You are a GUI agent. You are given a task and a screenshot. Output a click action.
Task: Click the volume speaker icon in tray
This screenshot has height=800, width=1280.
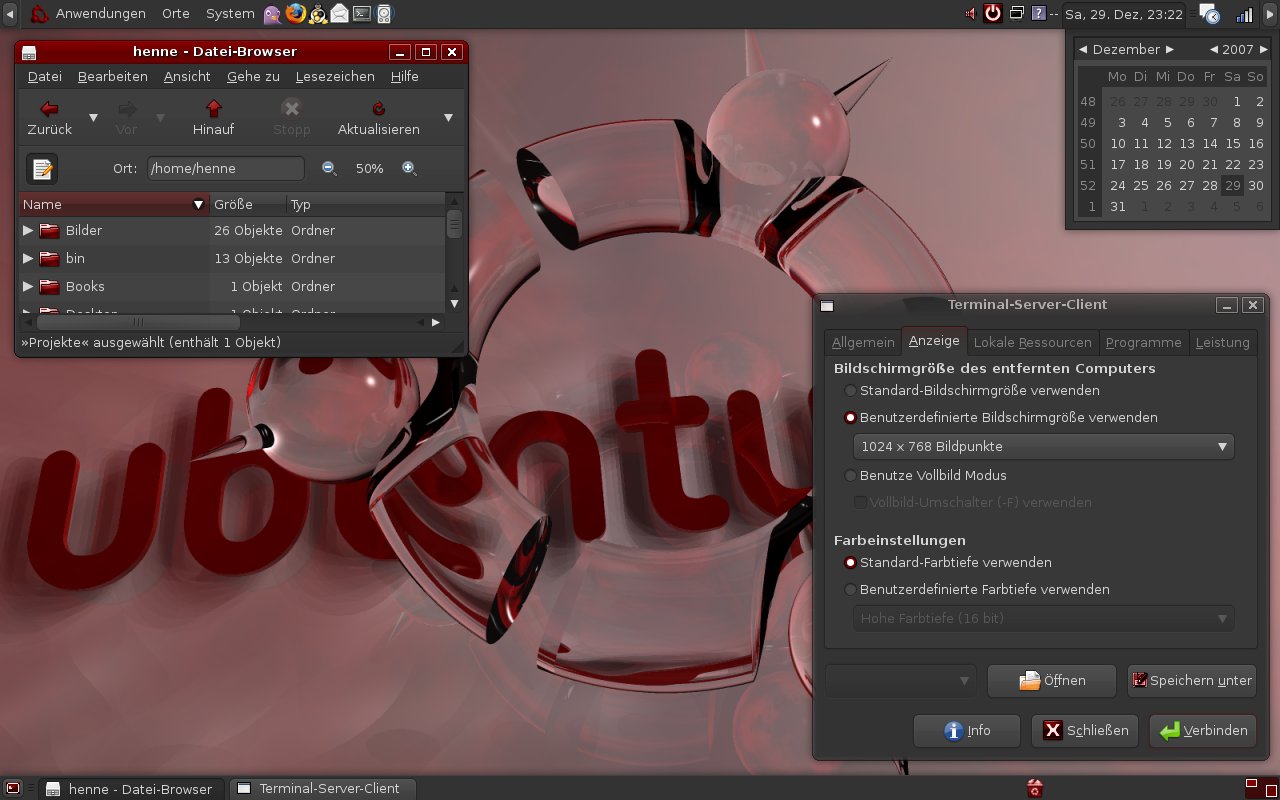[x=970, y=14]
